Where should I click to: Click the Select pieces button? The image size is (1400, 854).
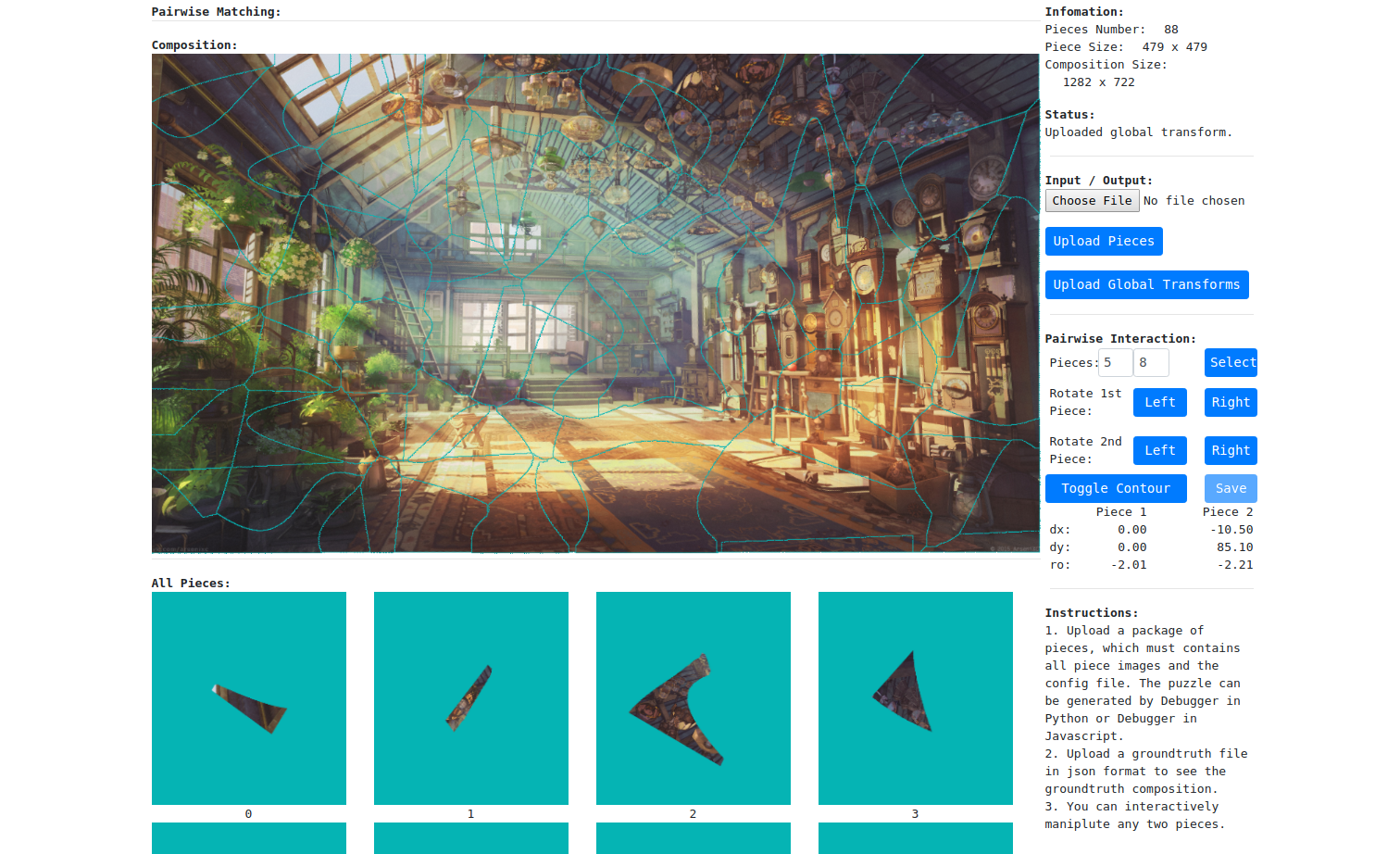pos(1231,363)
